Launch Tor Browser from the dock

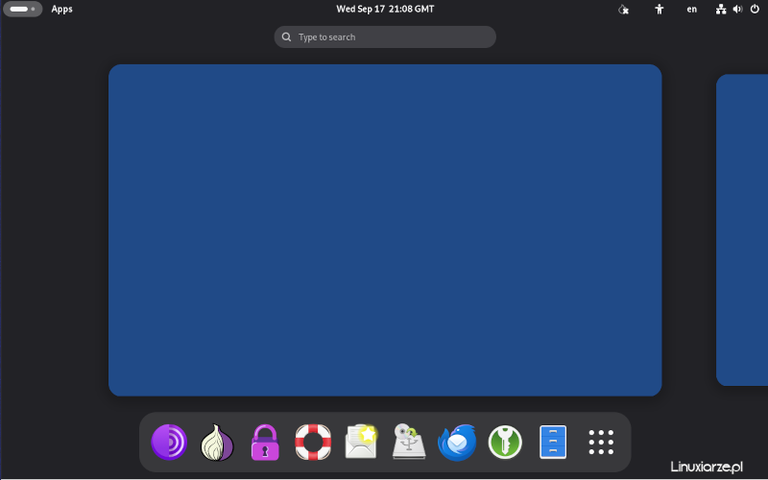169,442
